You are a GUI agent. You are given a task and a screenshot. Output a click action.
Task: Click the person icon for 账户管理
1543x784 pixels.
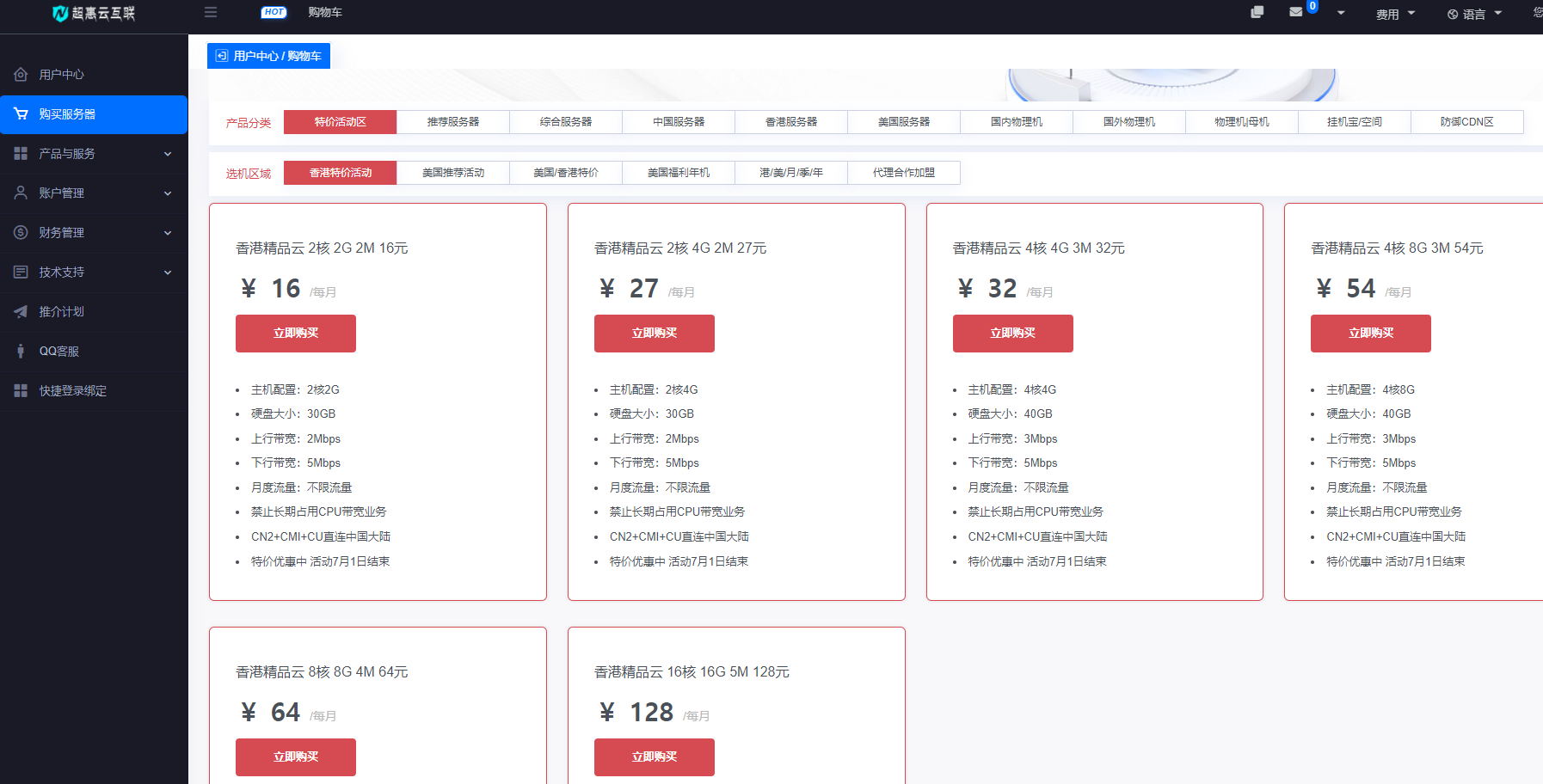coord(21,193)
